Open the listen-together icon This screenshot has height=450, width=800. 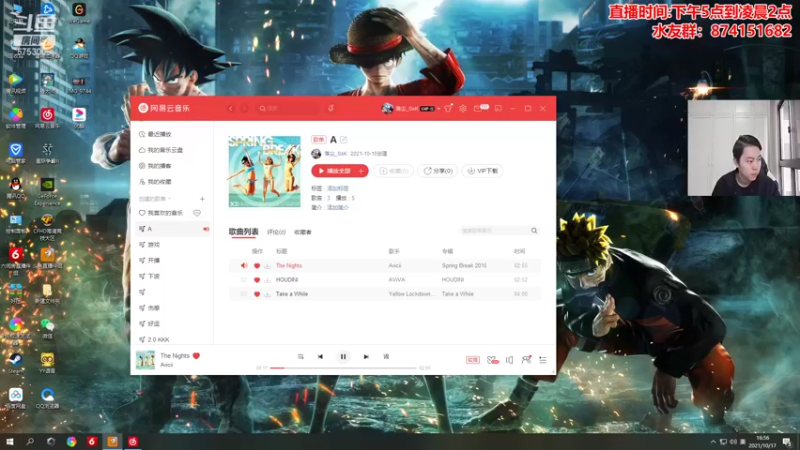pyautogui.click(x=526, y=360)
